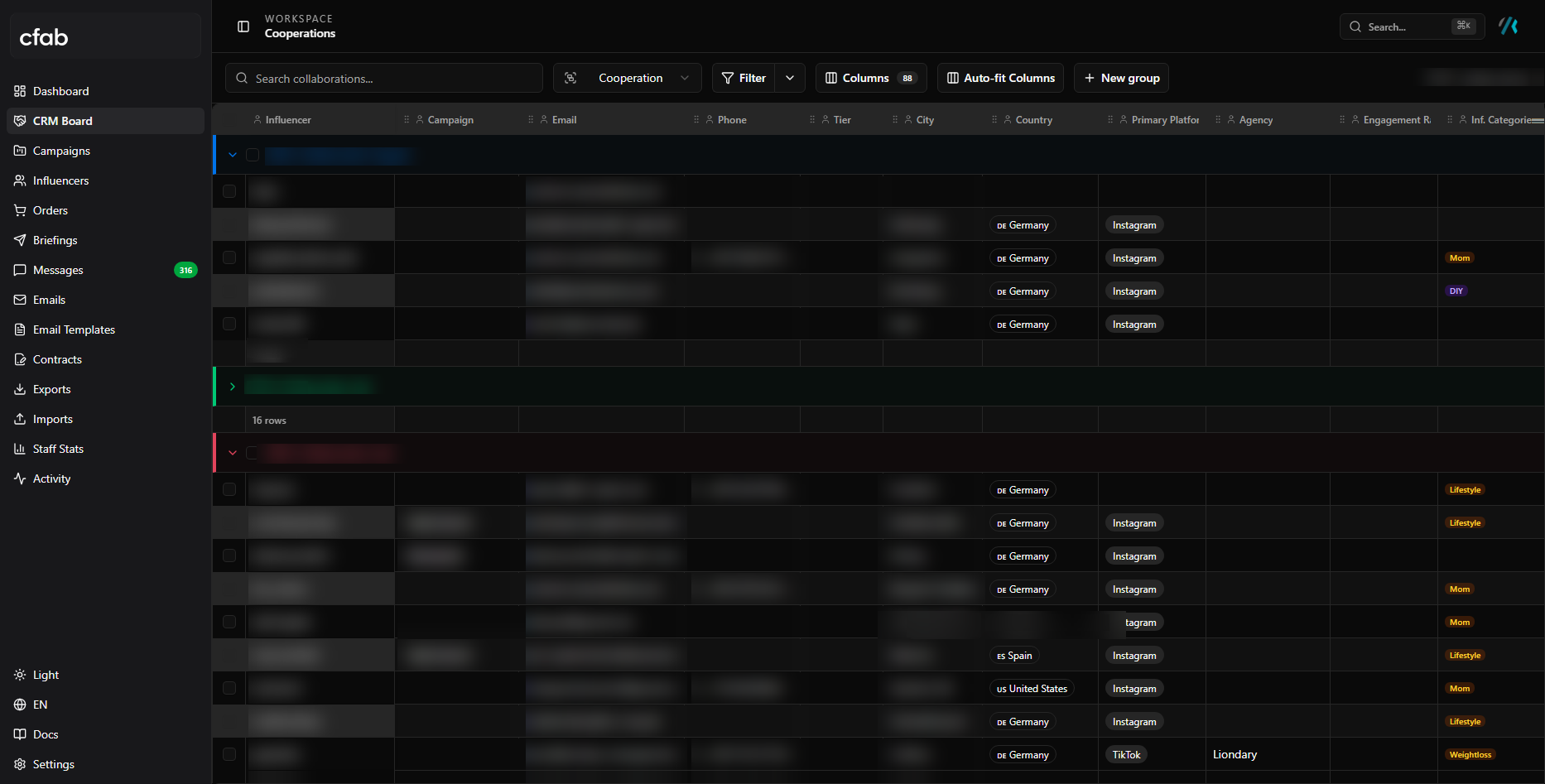Collapse the blue group chevron
The height and width of the screenshot is (784, 1545).
tap(233, 155)
